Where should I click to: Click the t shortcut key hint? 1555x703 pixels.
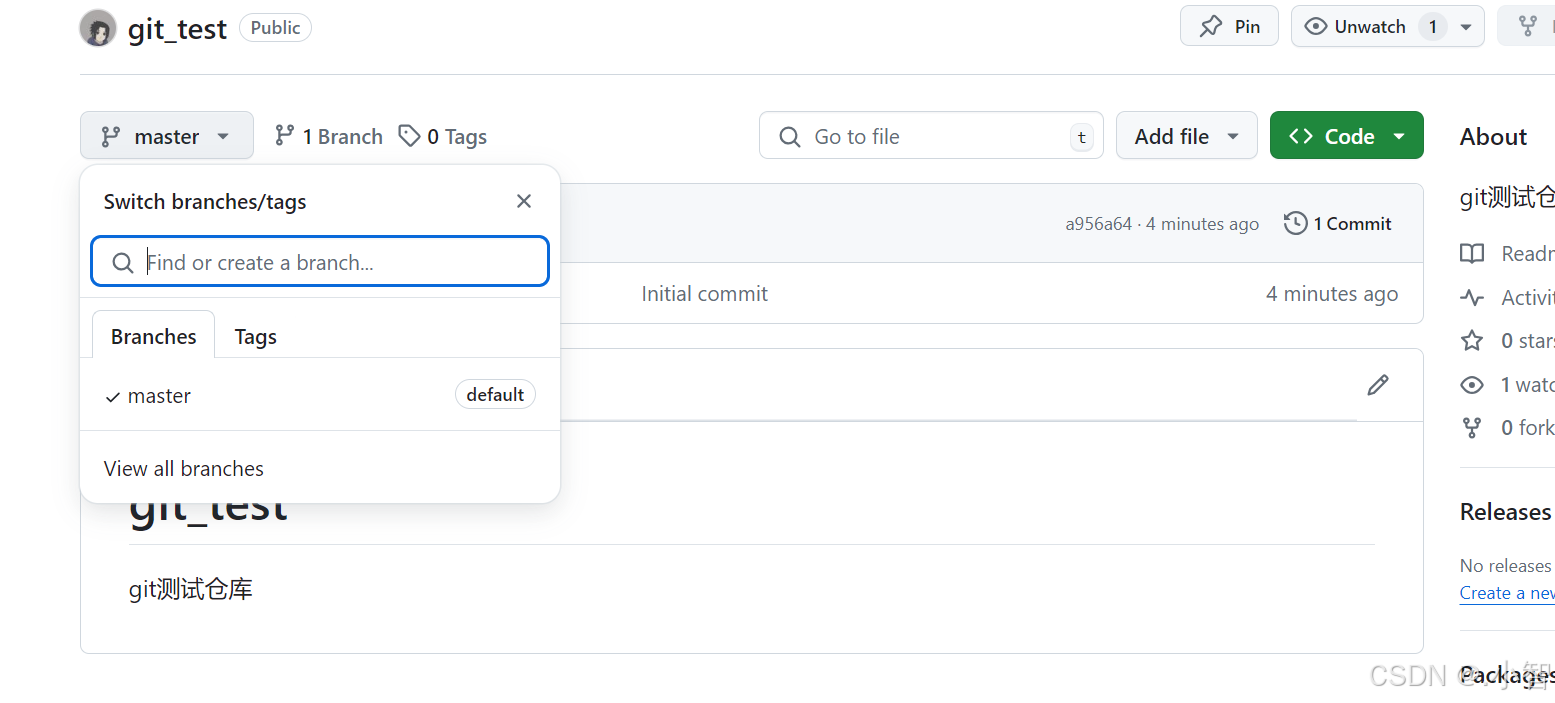coord(1081,137)
